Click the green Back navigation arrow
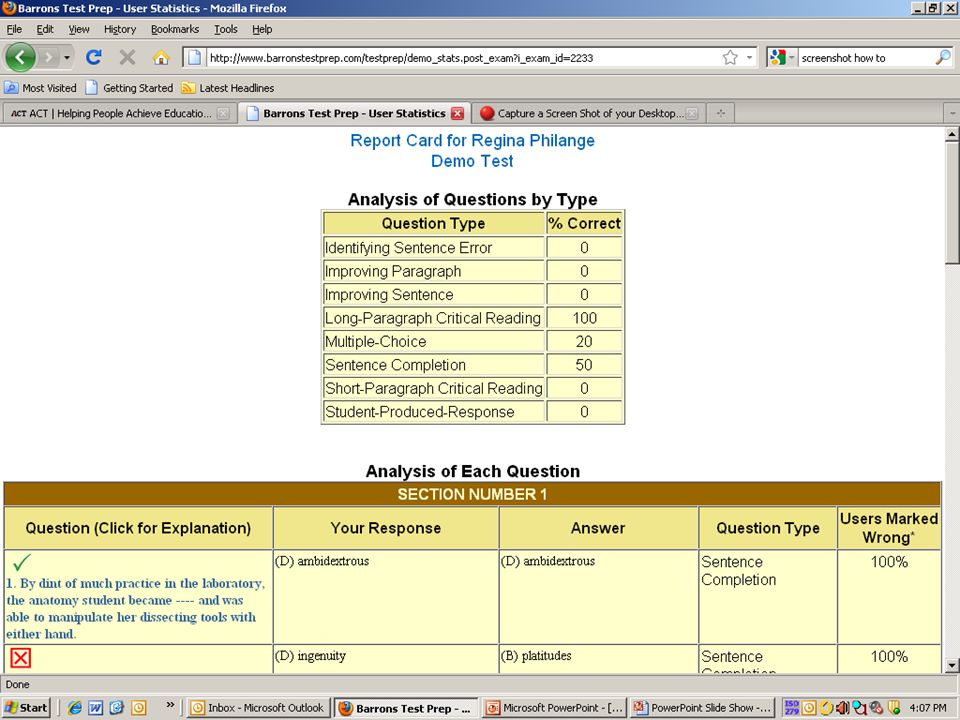This screenshot has height=720, width=960. 20,58
